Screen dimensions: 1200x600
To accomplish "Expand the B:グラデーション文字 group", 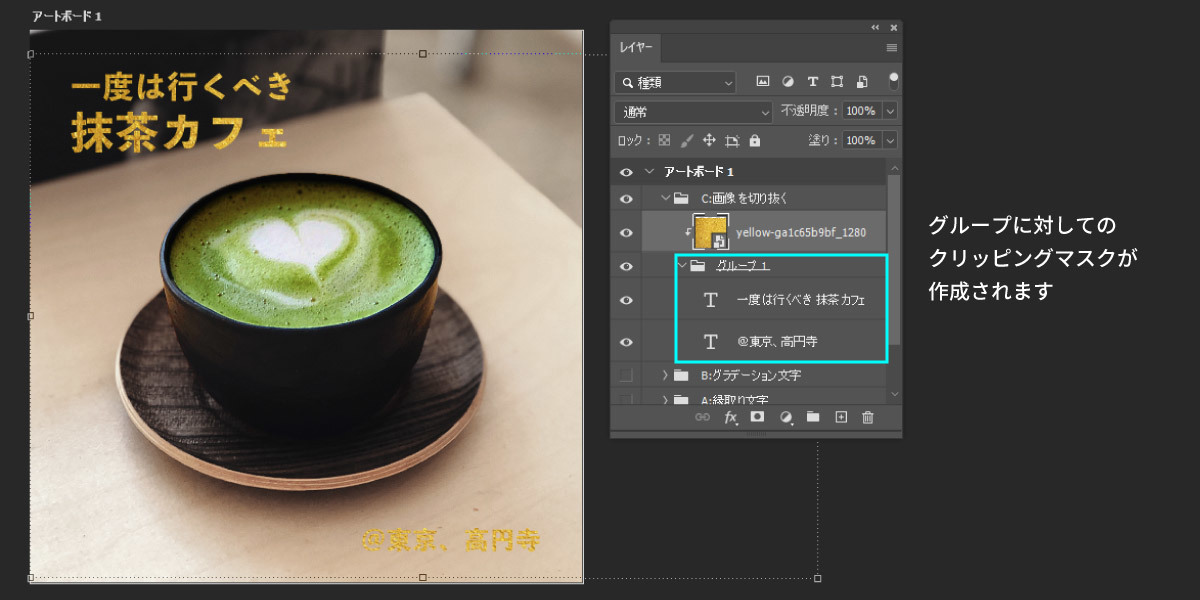I will click(665, 375).
